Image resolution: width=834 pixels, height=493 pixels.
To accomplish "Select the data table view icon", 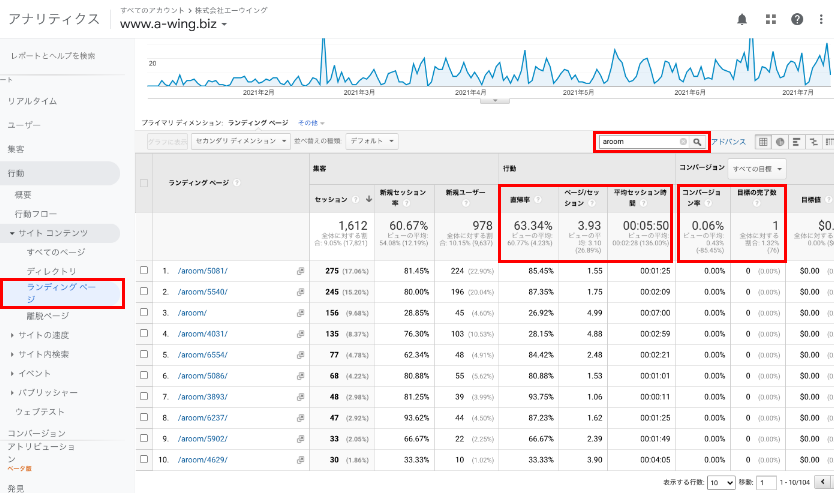I will pyautogui.click(x=763, y=142).
